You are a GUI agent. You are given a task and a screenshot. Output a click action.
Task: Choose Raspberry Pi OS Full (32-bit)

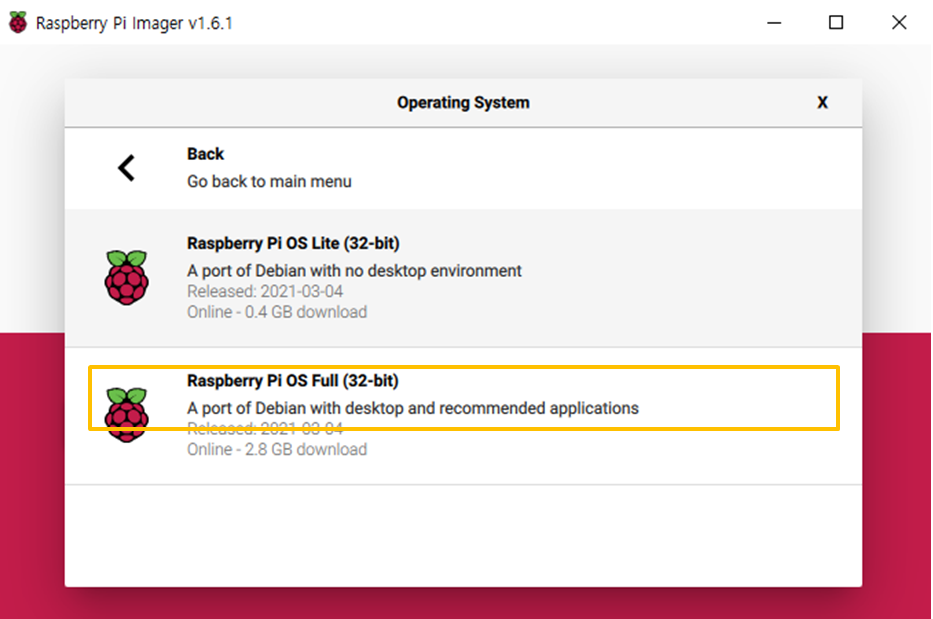[463, 415]
